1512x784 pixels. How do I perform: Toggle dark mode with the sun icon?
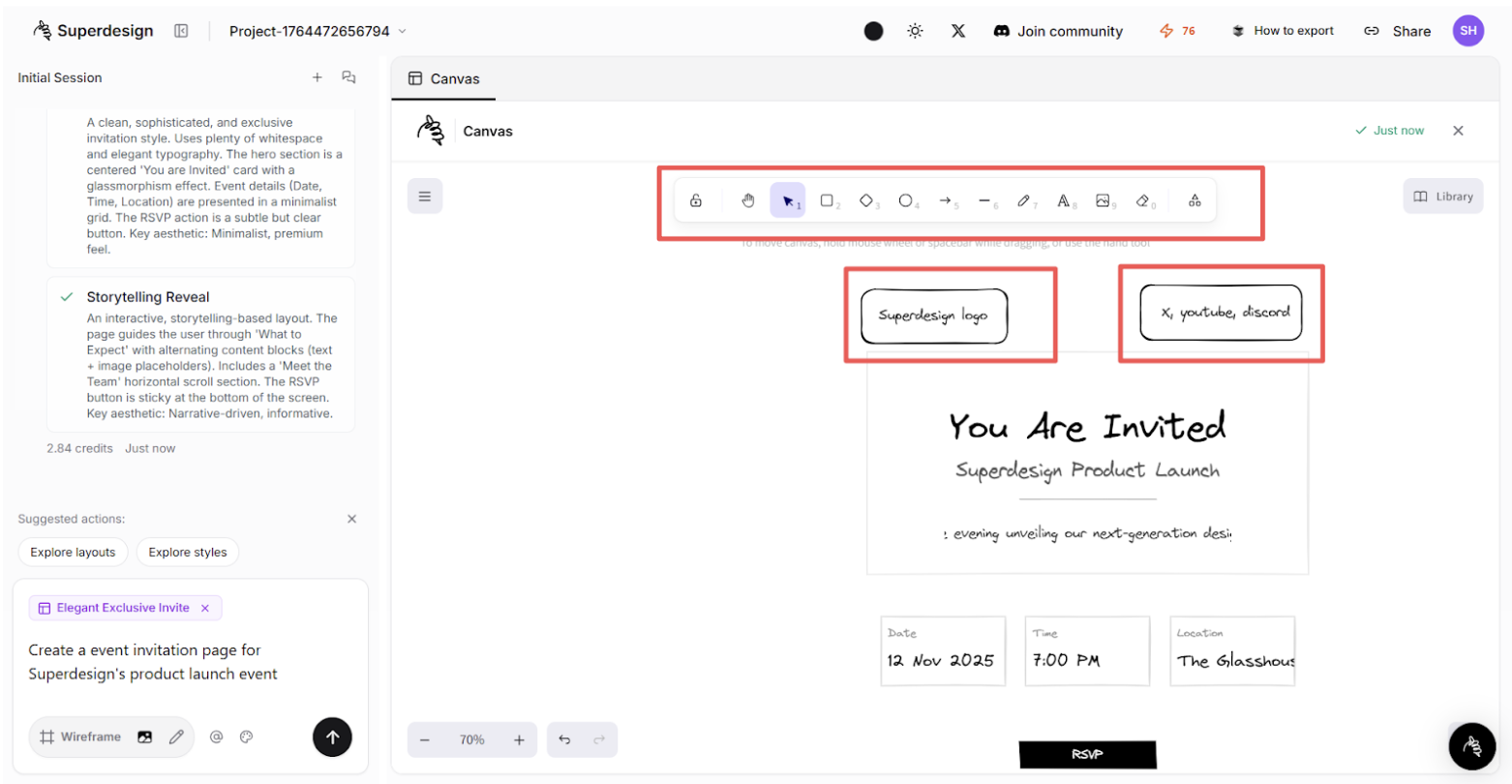coord(915,30)
